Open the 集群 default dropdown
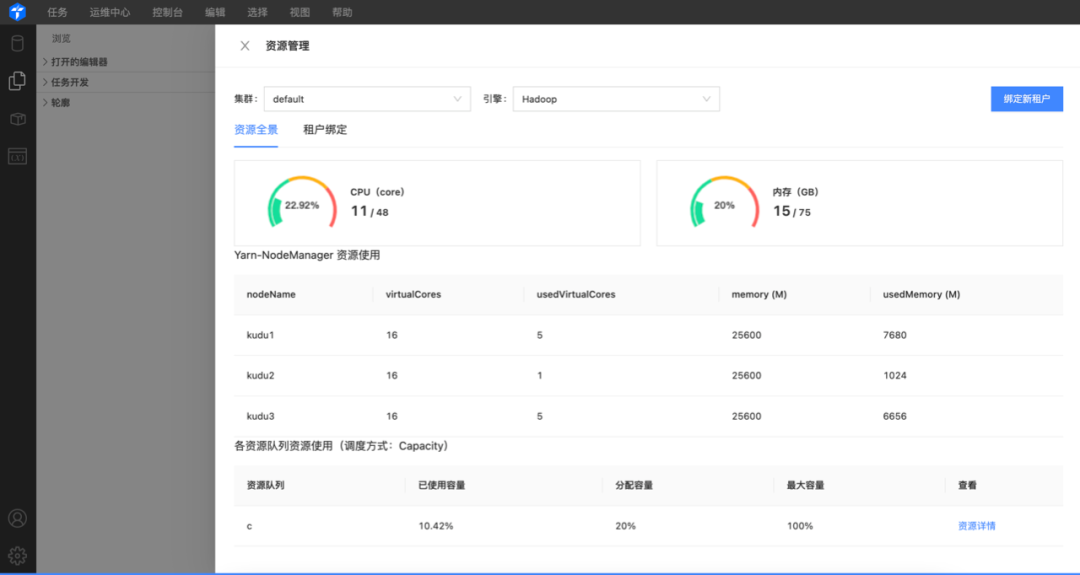 [367, 99]
